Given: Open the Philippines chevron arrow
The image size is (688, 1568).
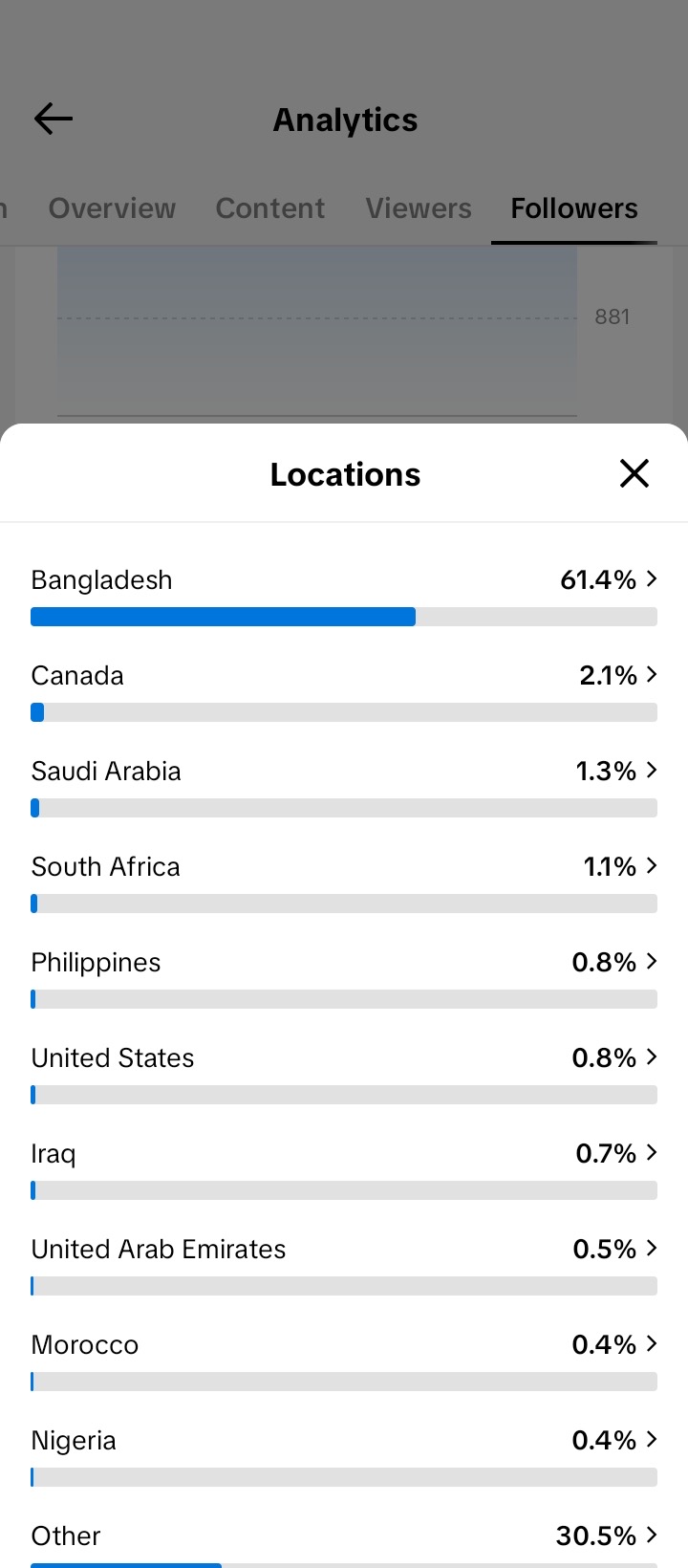Looking at the screenshot, I should [652, 961].
